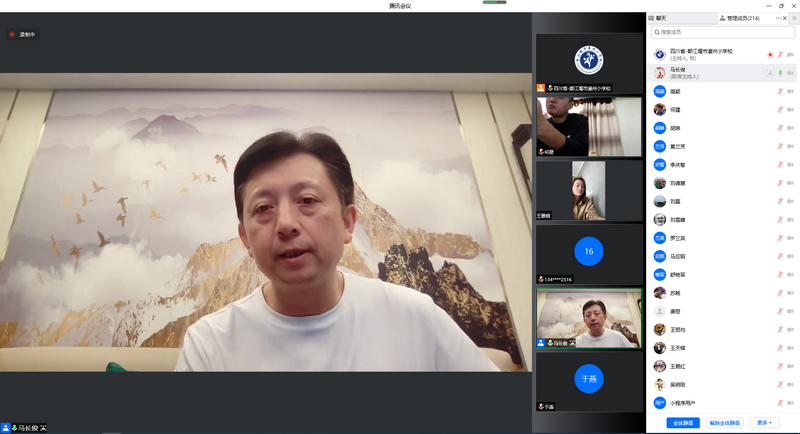This screenshot has width=800, height=434.
Task: Expand the 更多 dropdown at panel bottom
Action: coord(765,423)
